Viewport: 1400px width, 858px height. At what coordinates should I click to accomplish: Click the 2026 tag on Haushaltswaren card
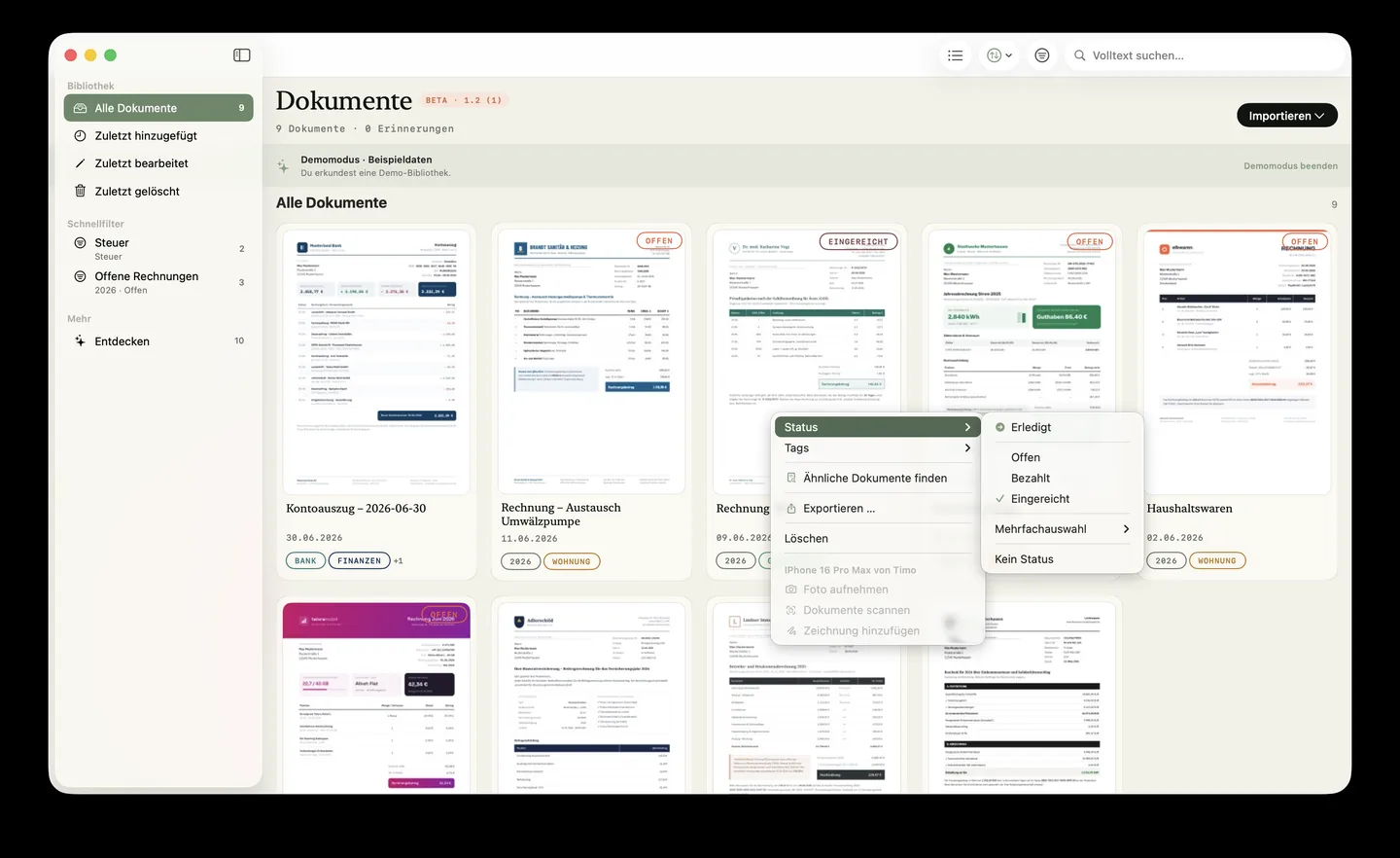(x=1167, y=561)
